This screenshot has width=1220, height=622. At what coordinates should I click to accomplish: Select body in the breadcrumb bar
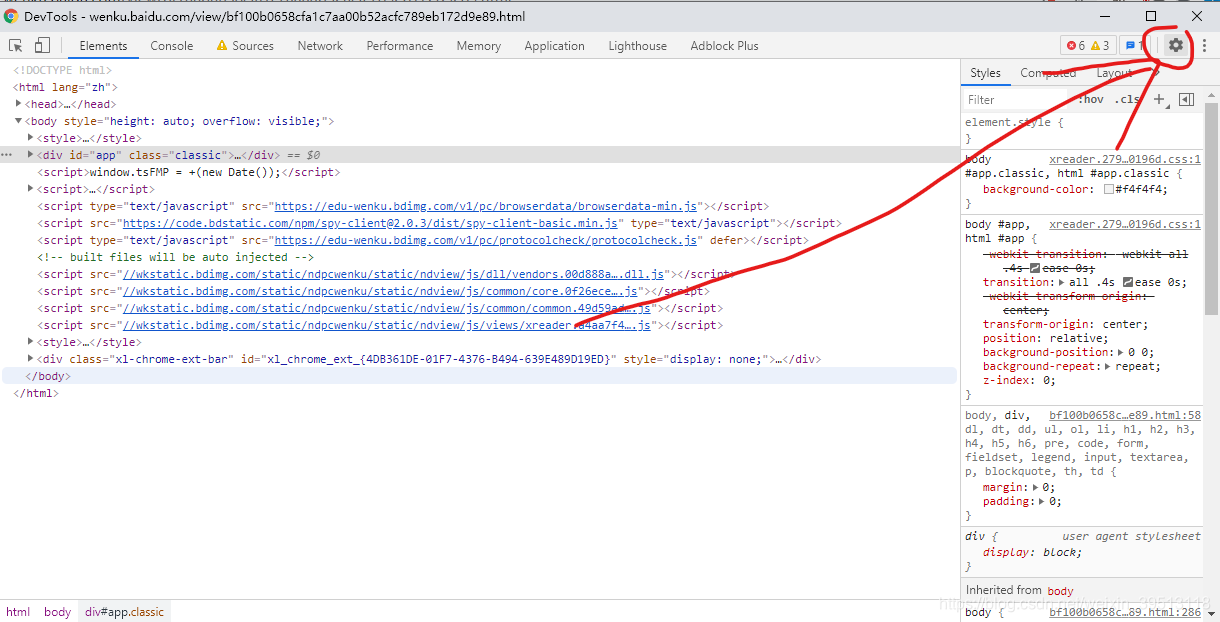pyautogui.click(x=57, y=611)
